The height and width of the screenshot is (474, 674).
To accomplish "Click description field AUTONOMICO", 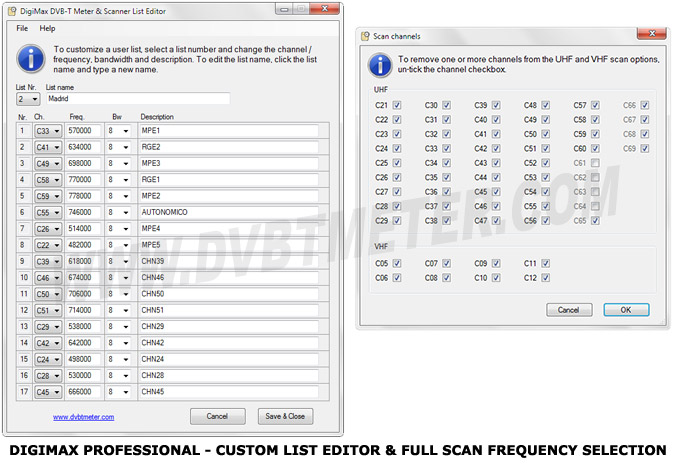I will 229,212.
